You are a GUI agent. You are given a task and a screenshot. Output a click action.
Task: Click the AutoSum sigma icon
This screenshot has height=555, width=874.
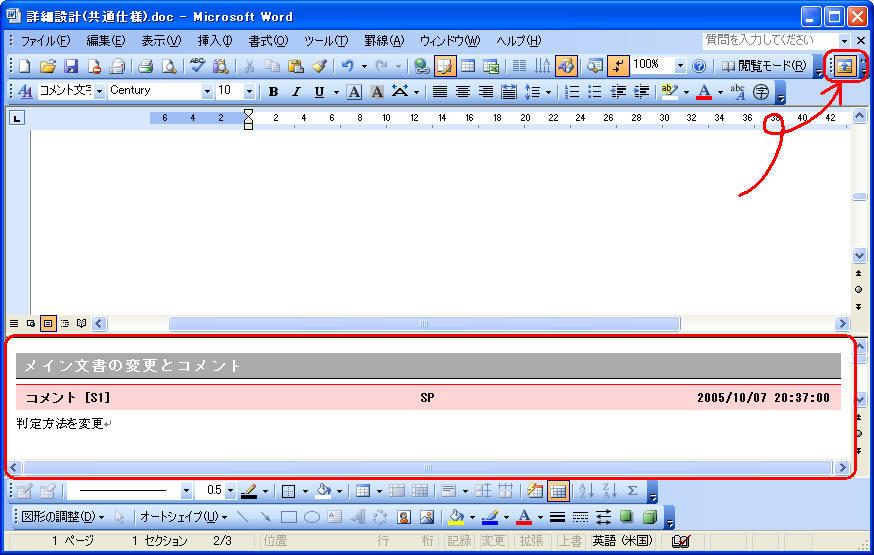coord(632,491)
